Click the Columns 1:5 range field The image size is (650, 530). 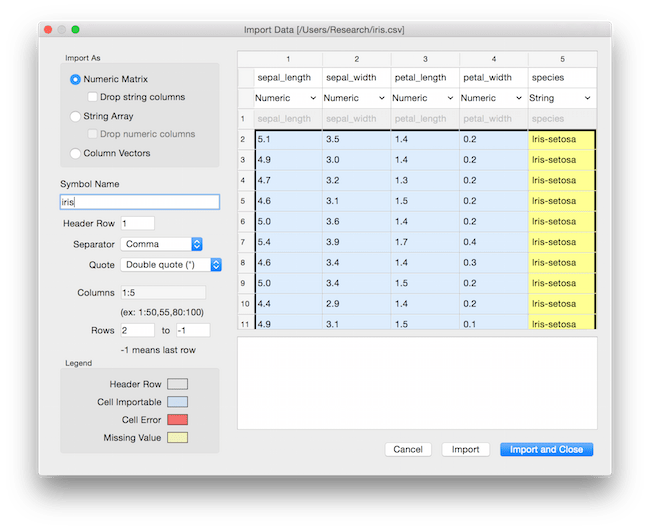pyautogui.click(x=163, y=293)
